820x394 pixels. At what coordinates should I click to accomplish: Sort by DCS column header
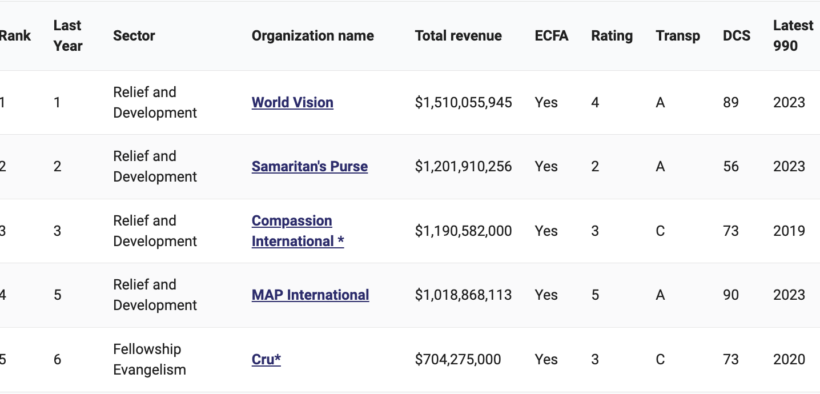(736, 36)
